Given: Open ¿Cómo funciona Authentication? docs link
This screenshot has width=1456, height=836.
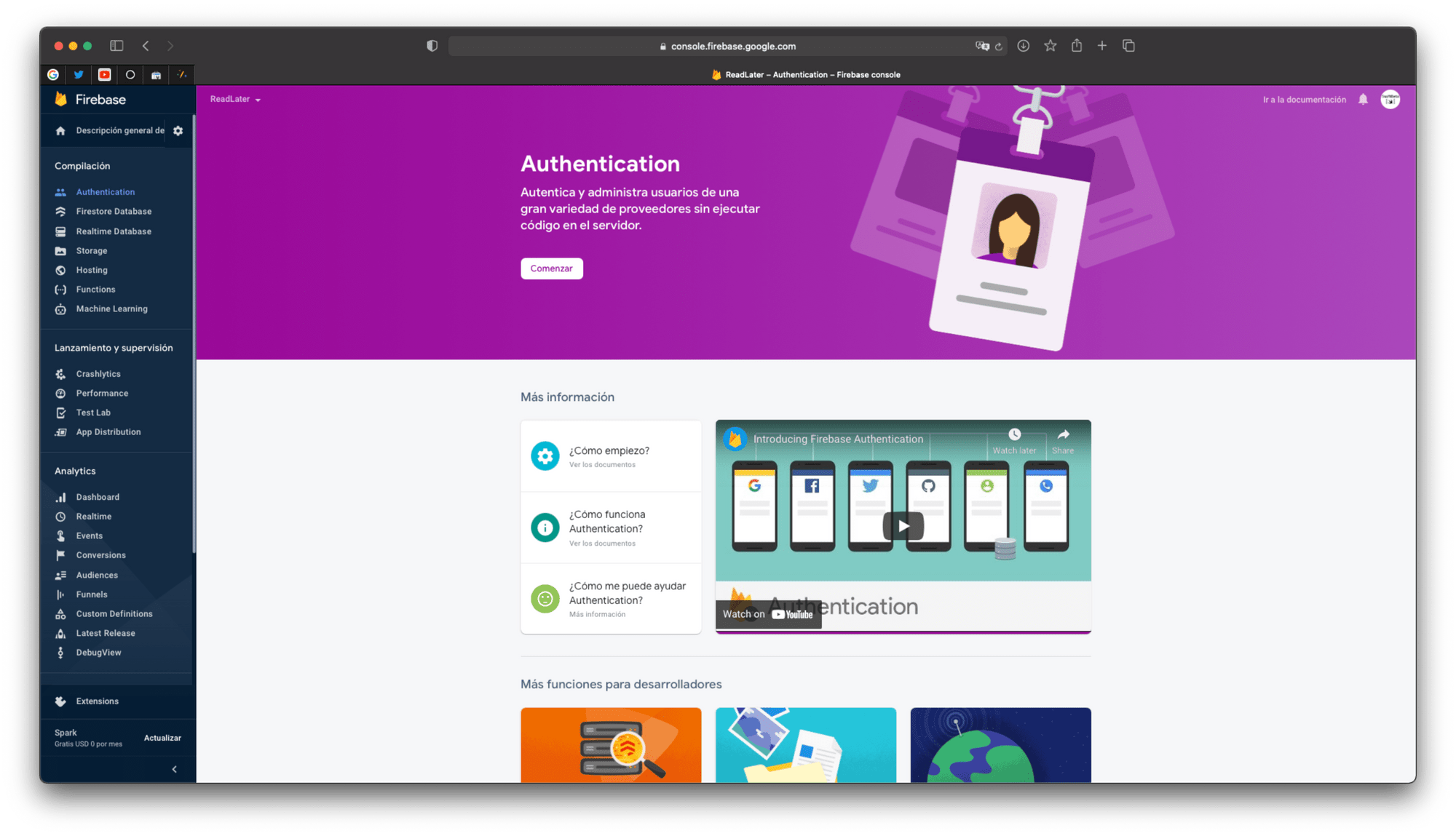Looking at the screenshot, I should pos(610,528).
